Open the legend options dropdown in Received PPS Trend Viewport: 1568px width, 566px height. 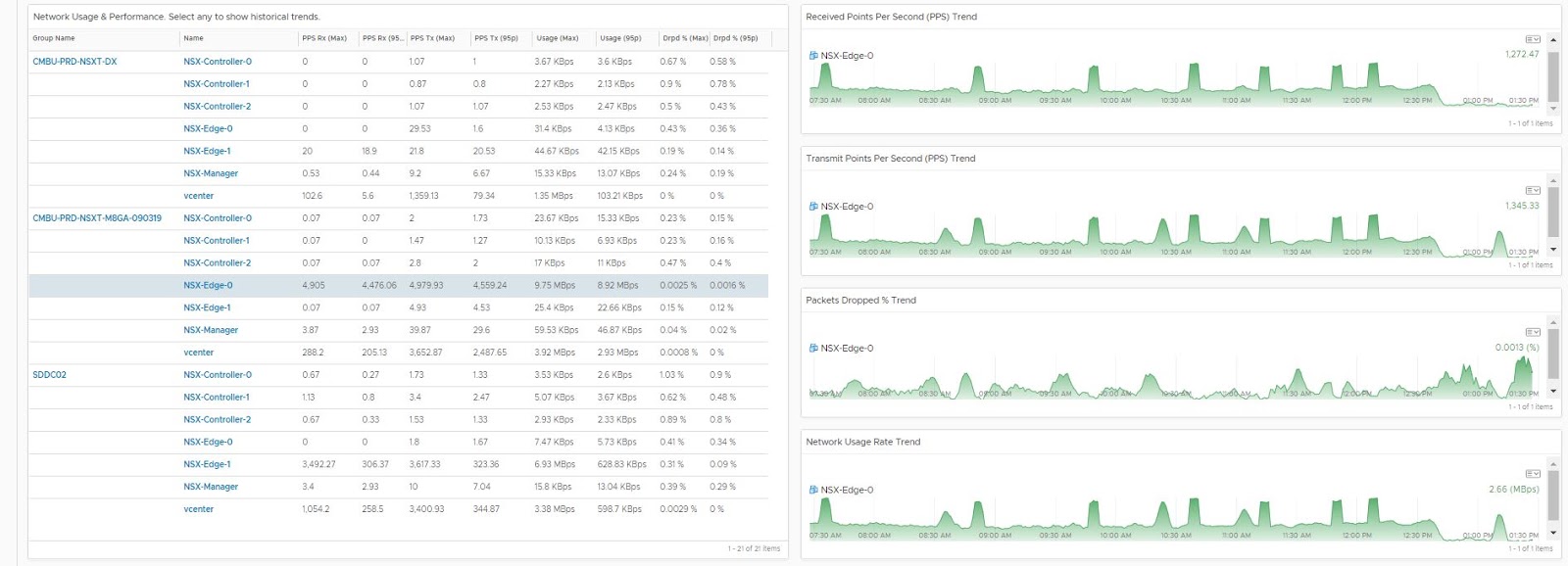point(1533,39)
